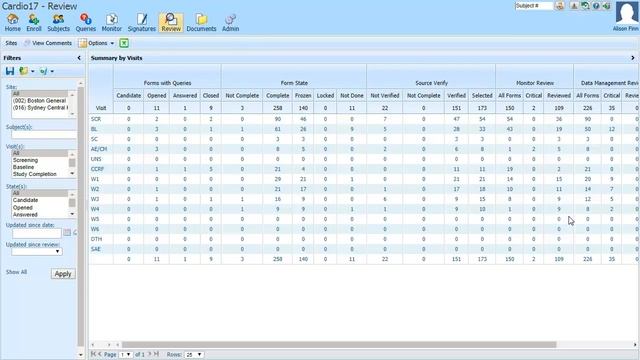Open the Monitor module
The image size is (640, 360).
click(x=111, y=22)
